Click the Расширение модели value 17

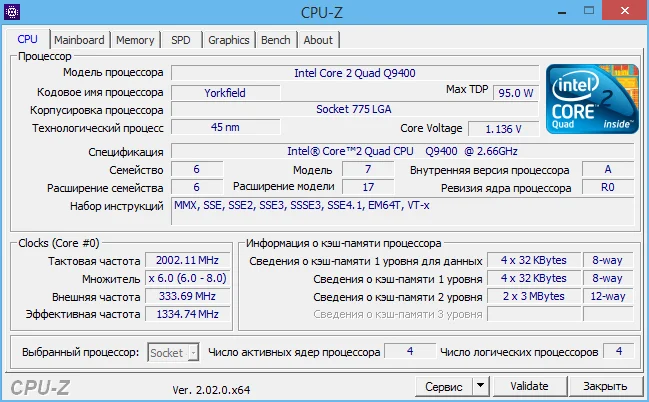coord(368,187)
